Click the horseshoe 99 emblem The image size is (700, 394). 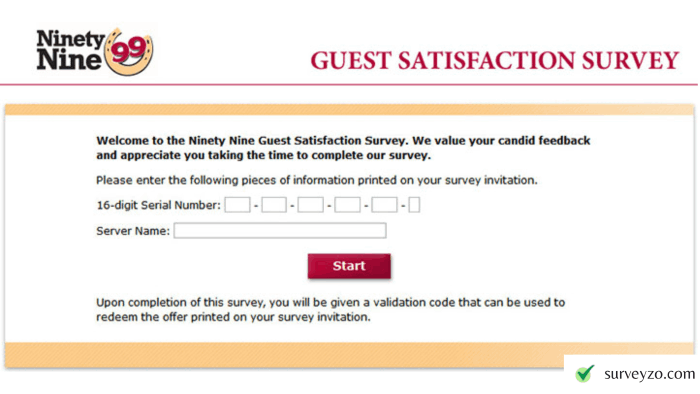129,52
